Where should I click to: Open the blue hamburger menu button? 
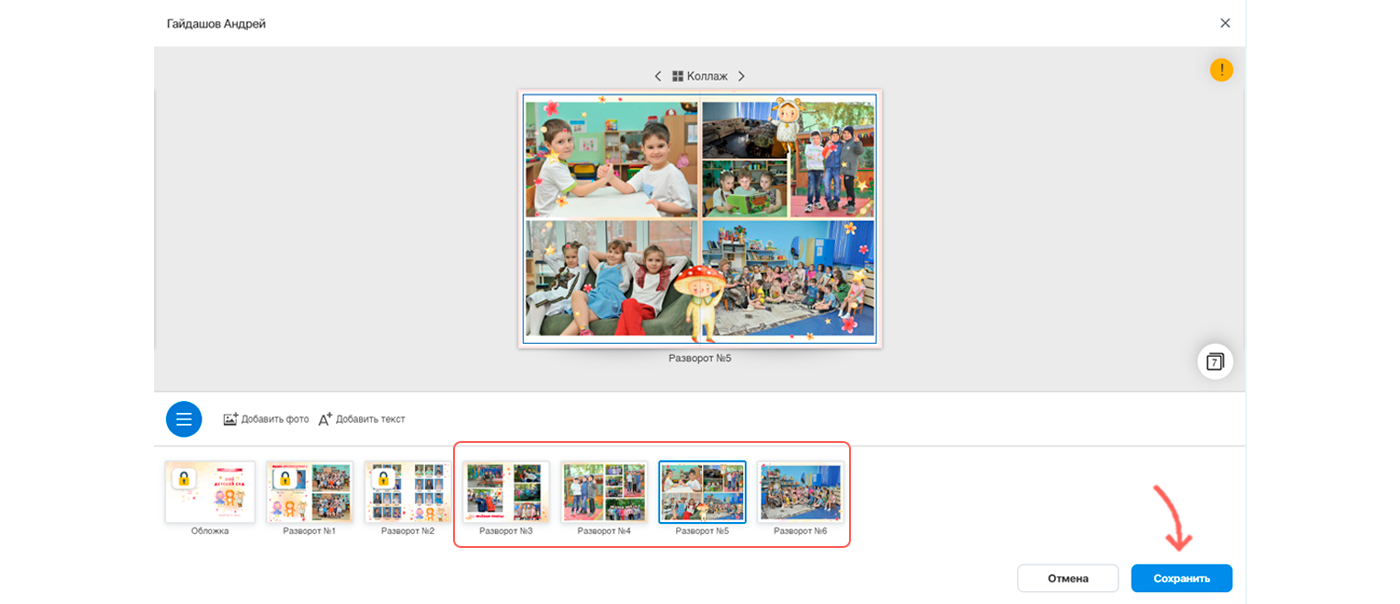point(184,419)
